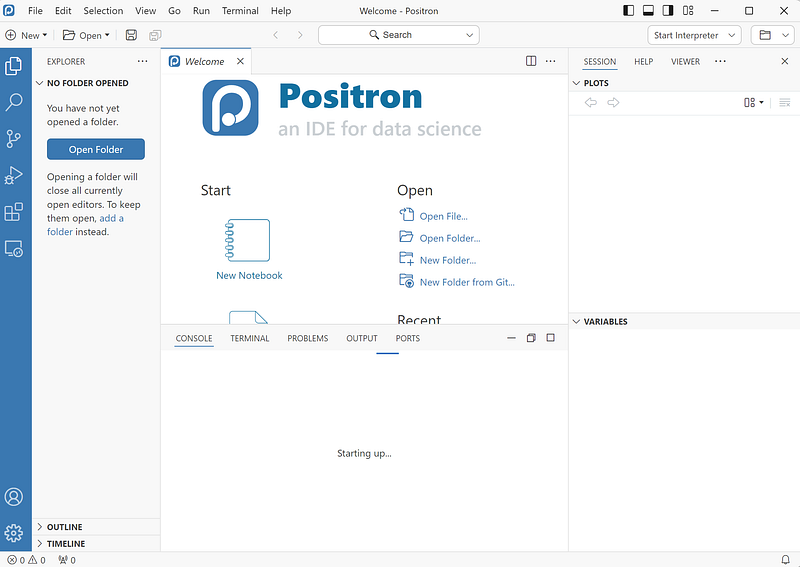
Task: Open Explorer Views and More Actions ellipsis
Action: tap(142, 61)
